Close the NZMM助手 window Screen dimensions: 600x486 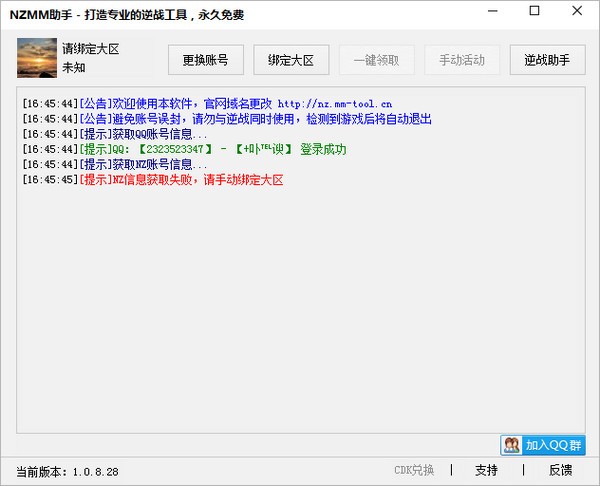[x=577, y=11]
